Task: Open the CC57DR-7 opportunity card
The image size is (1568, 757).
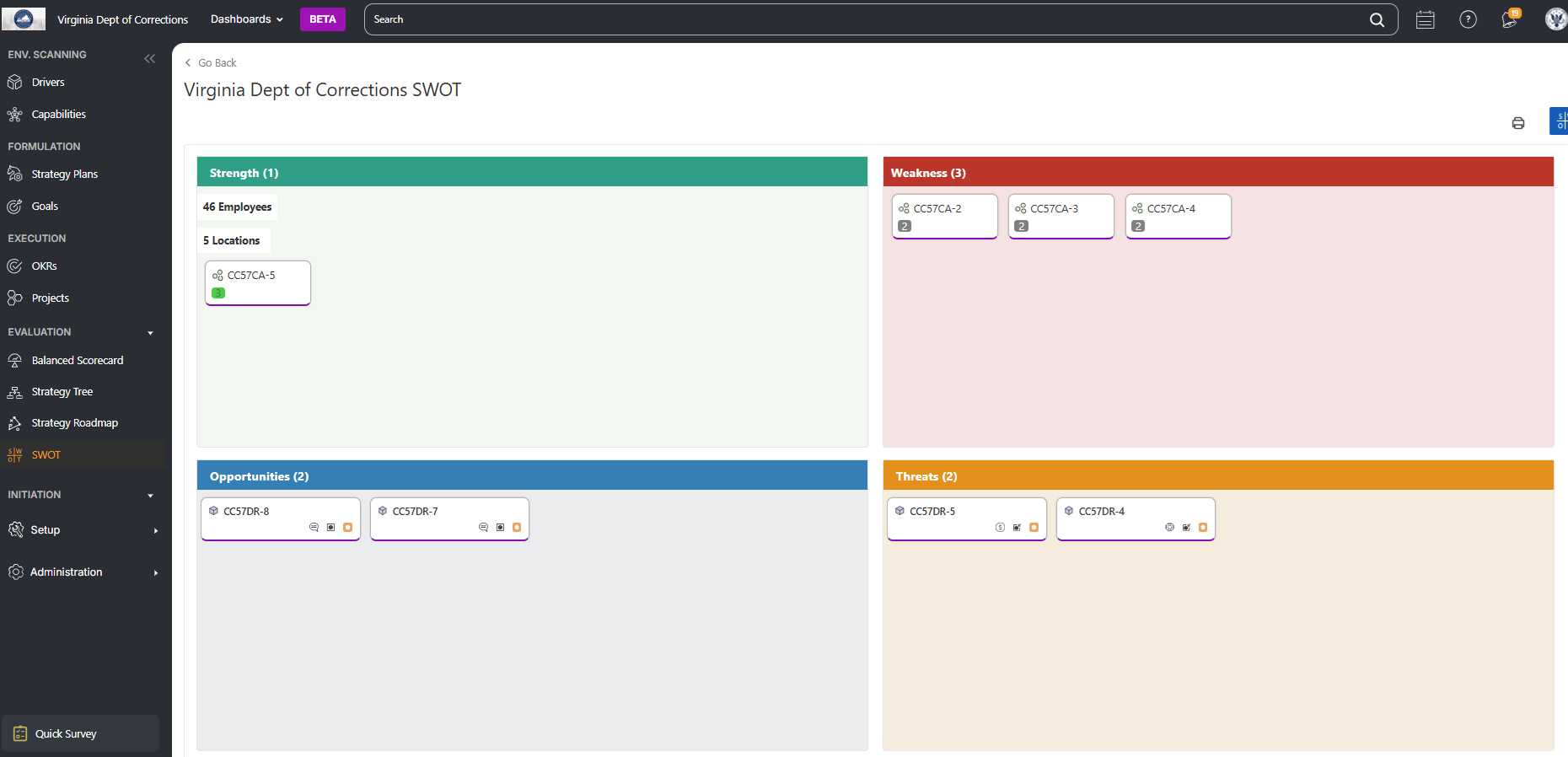Action: tap(449, 518)
